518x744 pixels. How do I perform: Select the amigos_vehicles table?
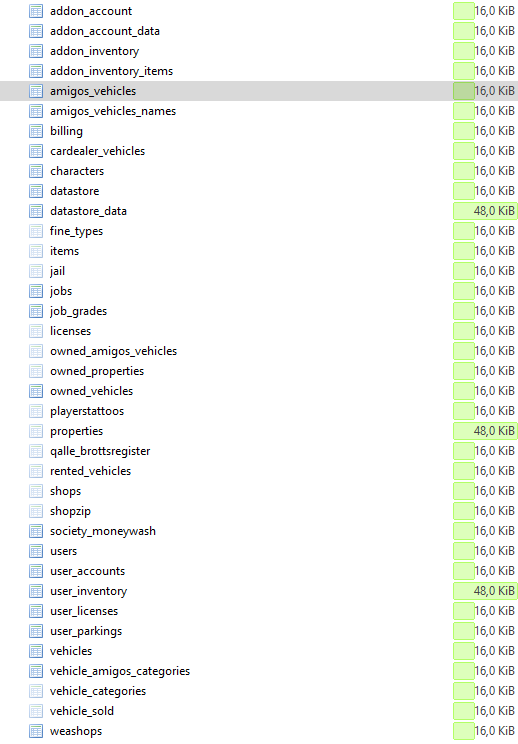93,91
